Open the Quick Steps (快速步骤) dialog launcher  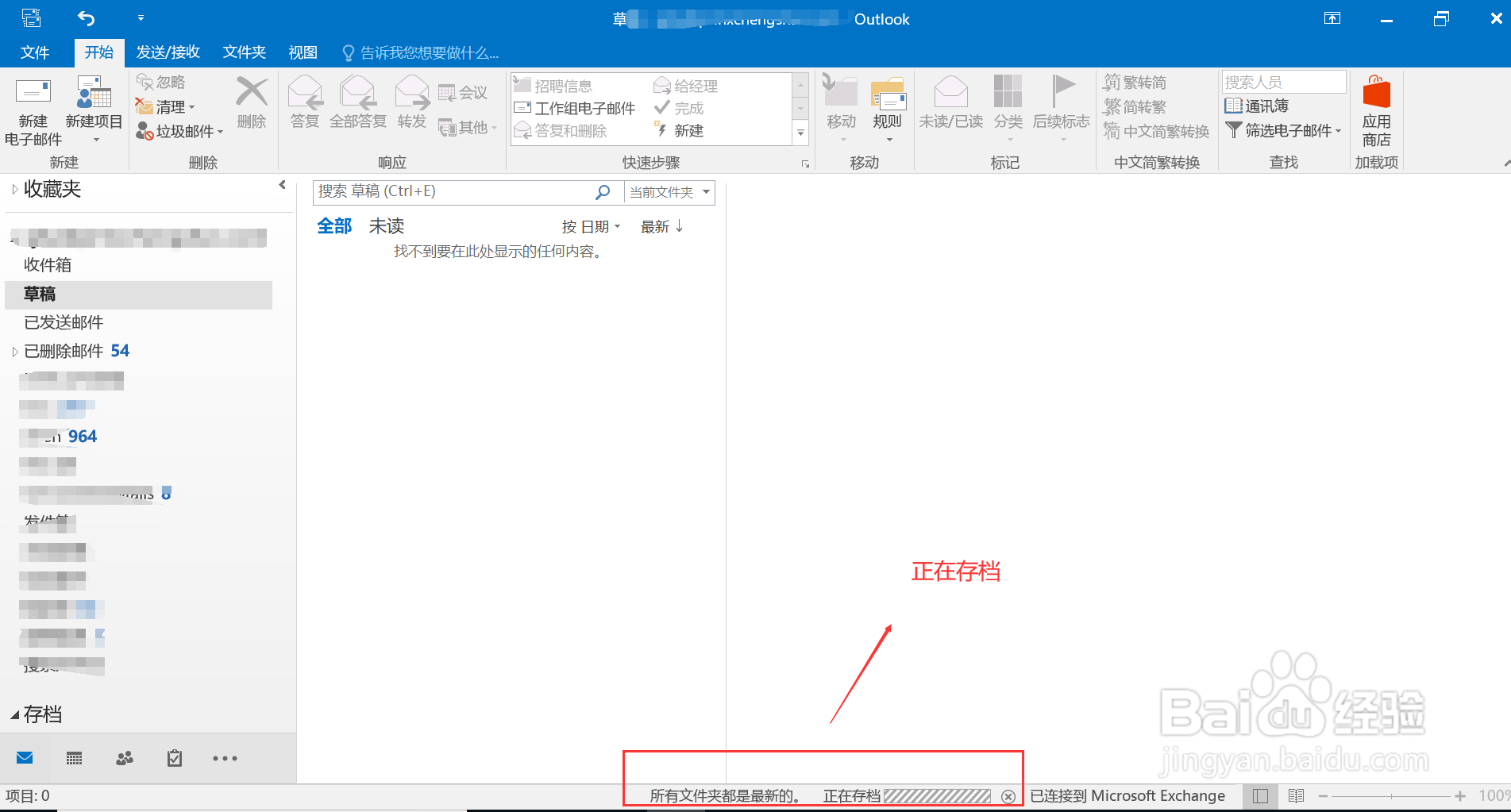[x=806, y=164]
